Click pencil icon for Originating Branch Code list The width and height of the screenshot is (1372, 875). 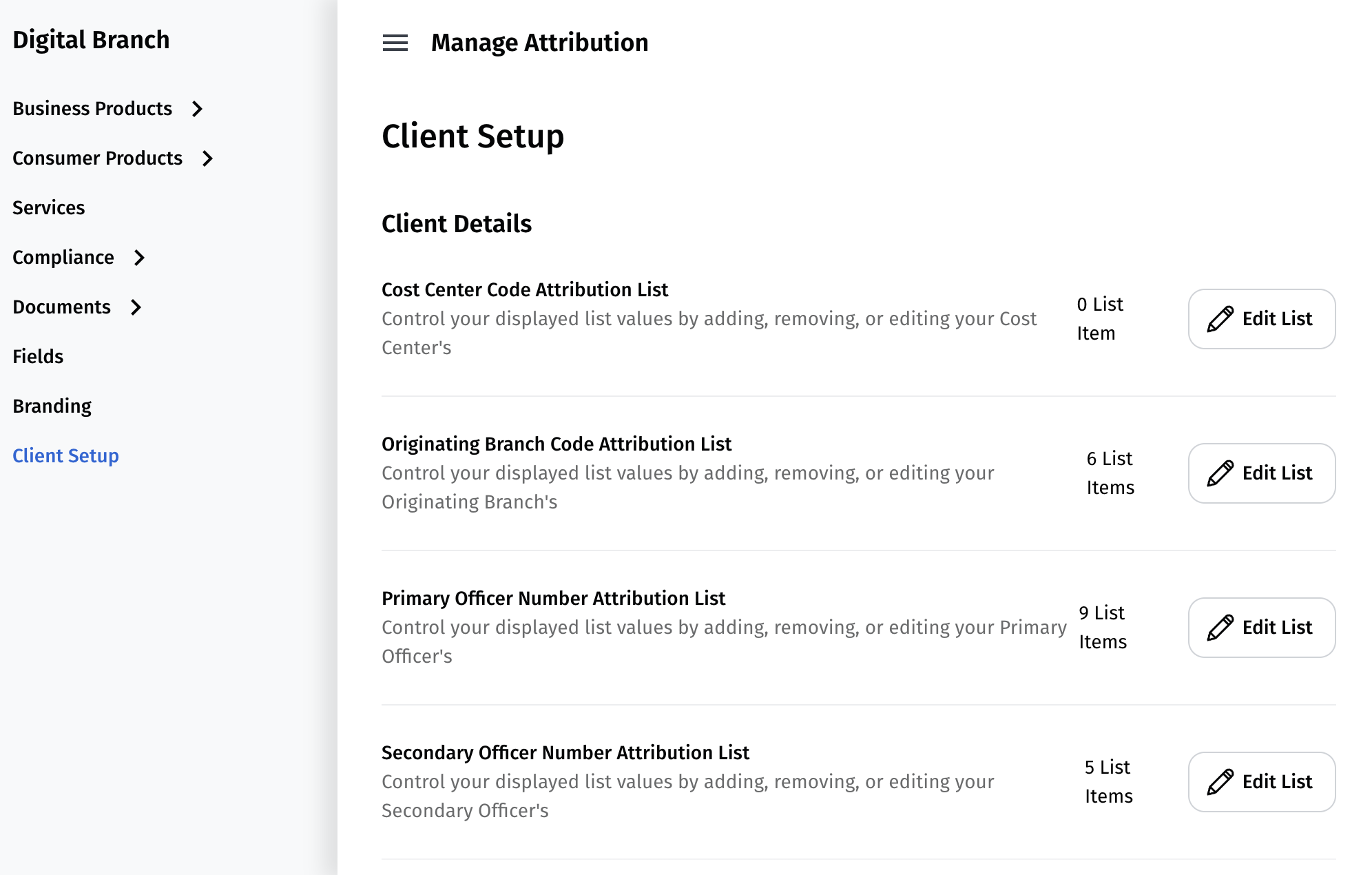[1220, 473]
